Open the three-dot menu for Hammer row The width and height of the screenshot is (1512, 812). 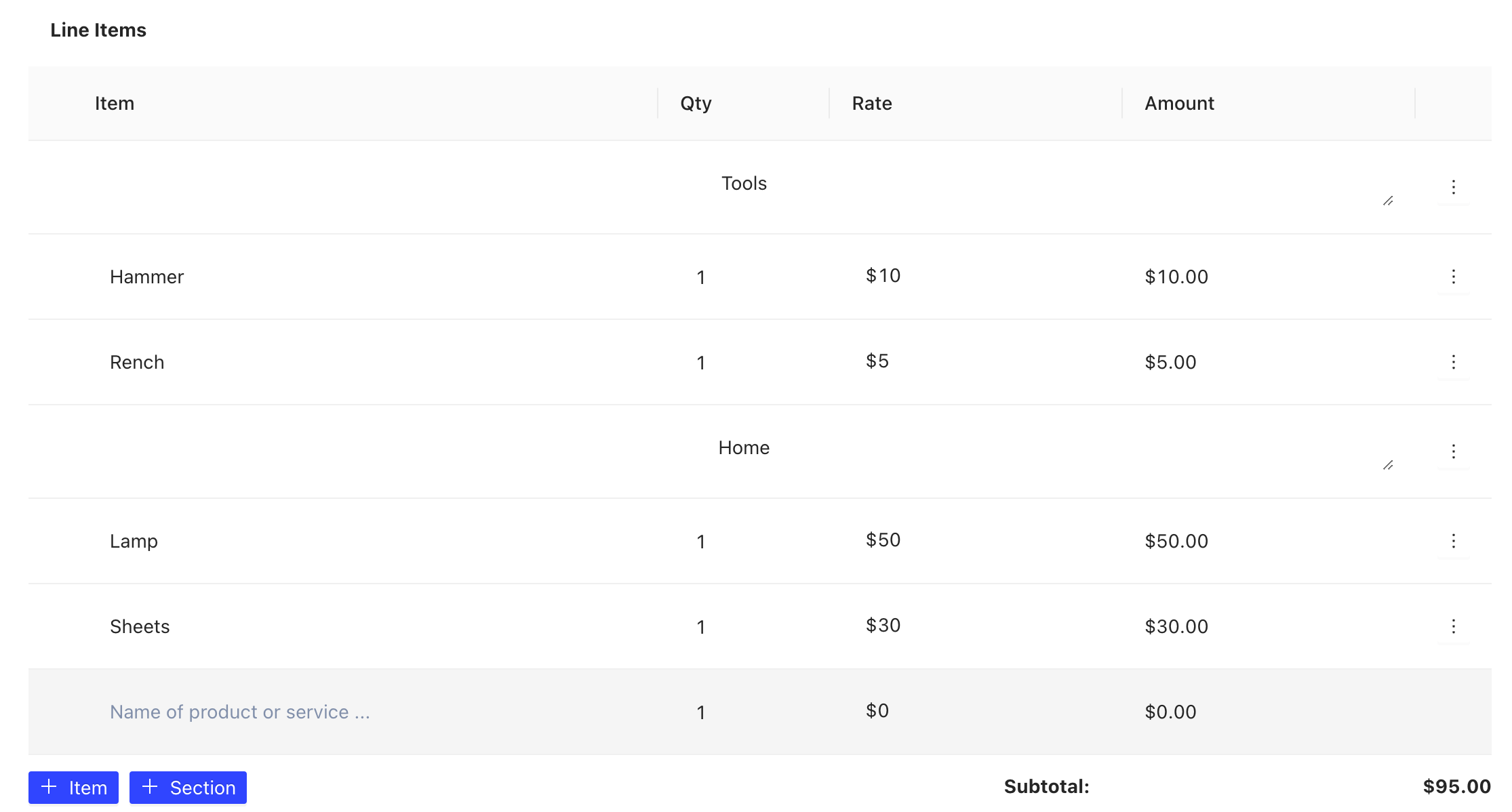point(1453,277)
